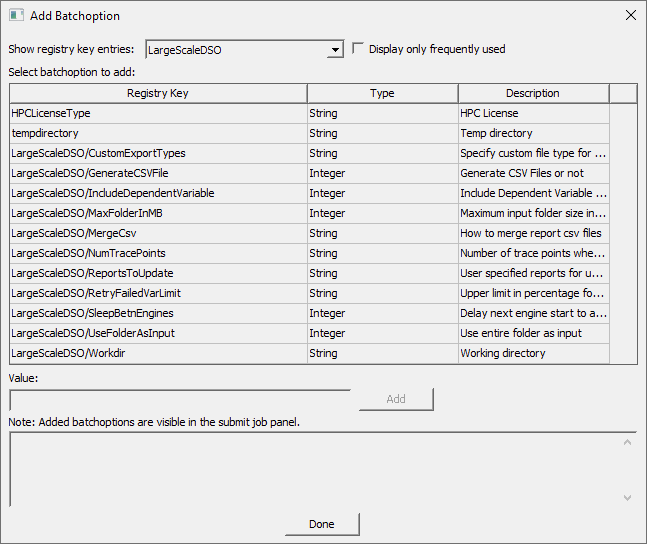Click Number of trace points description
This screenshot has height=544, width=647.
534,253
